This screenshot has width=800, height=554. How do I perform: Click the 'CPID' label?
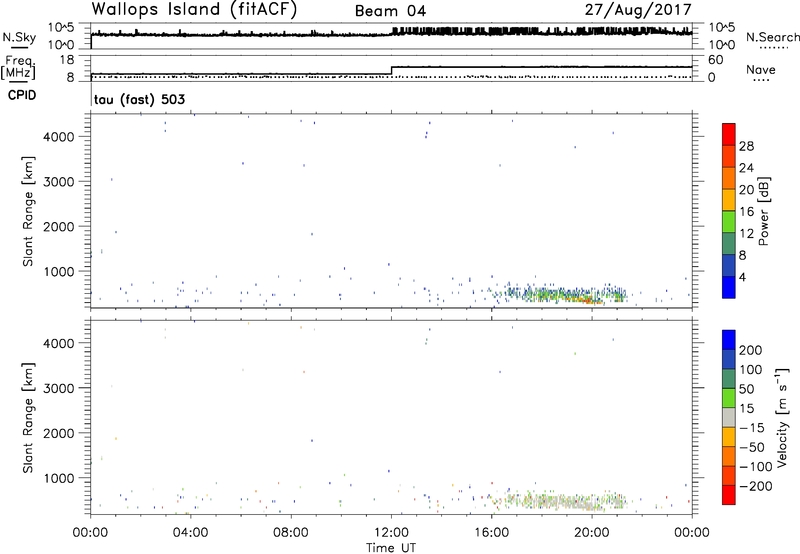point(22,95)
